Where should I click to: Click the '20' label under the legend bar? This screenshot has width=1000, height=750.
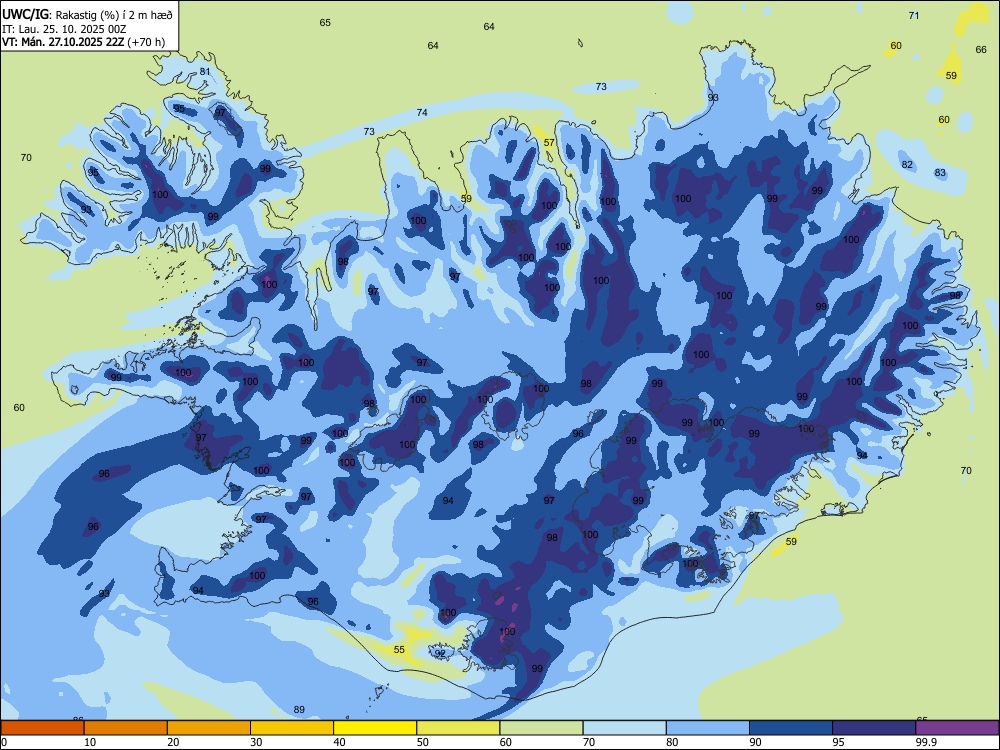tap(173, 742)
